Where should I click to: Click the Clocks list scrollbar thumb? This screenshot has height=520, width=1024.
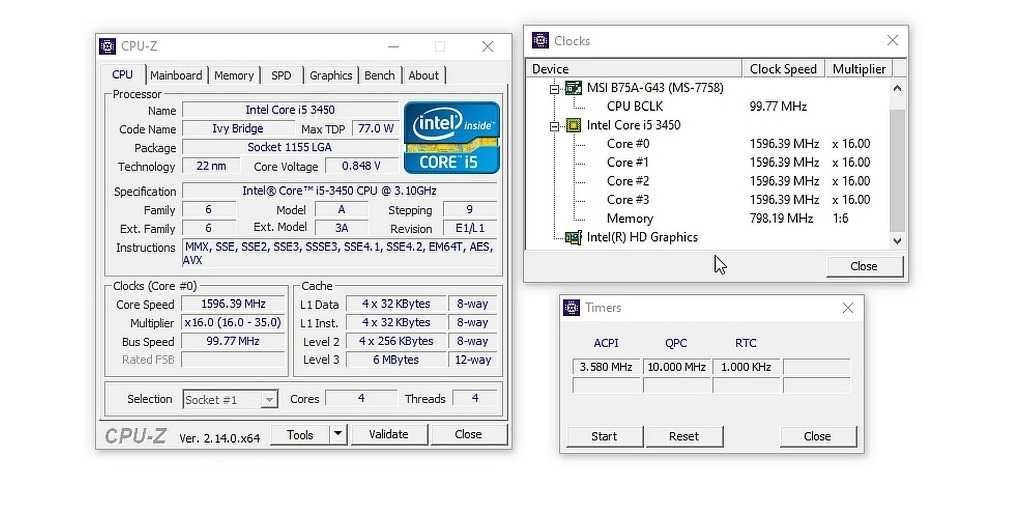(897, 170)
